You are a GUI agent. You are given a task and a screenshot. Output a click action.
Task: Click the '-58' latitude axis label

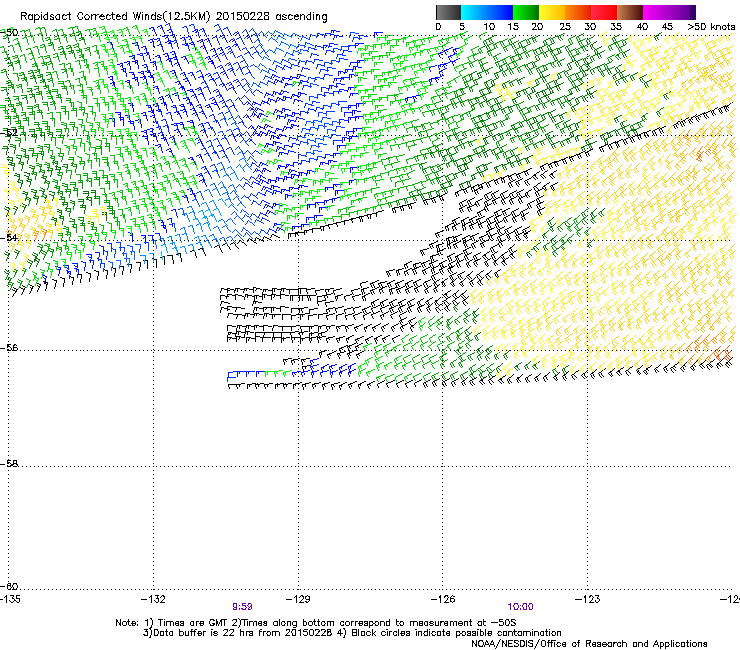[9, 464]
